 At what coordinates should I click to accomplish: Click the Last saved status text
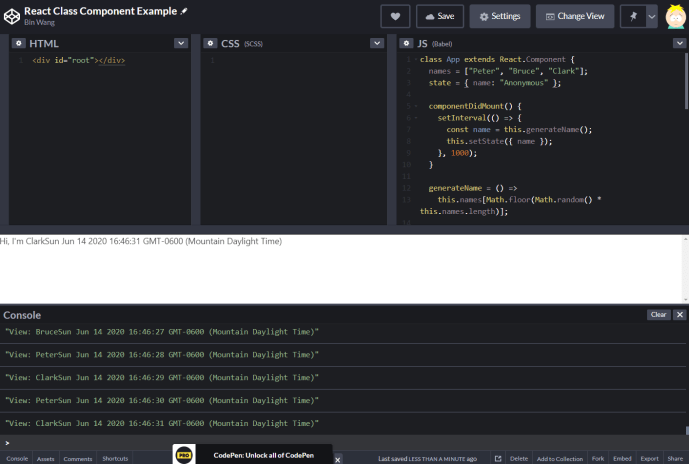(x=427, y=459)
